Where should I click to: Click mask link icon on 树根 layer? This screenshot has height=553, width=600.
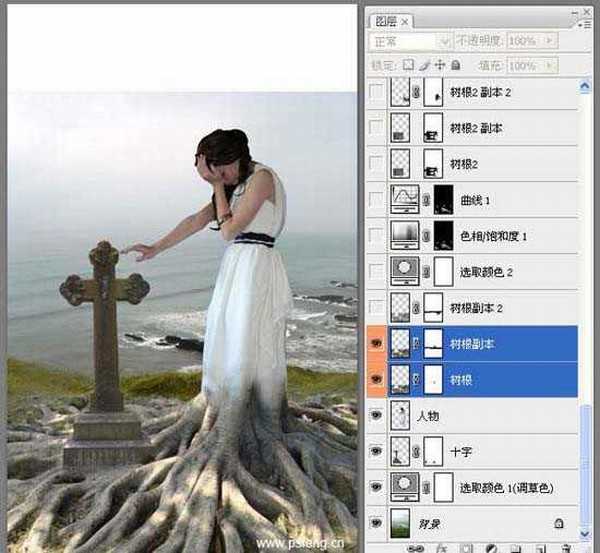416,379
